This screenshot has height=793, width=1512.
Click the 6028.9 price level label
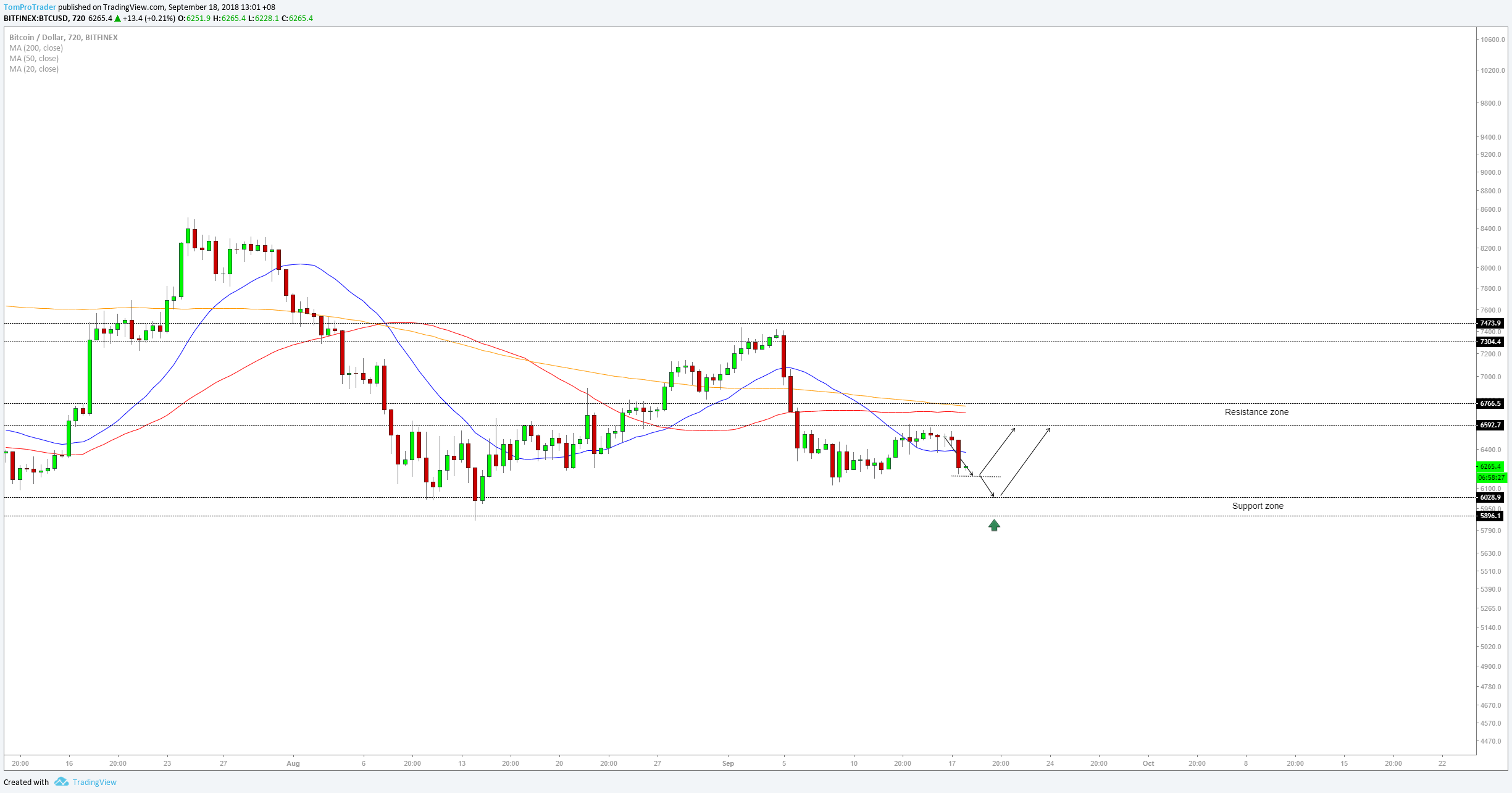[1490, 497]
